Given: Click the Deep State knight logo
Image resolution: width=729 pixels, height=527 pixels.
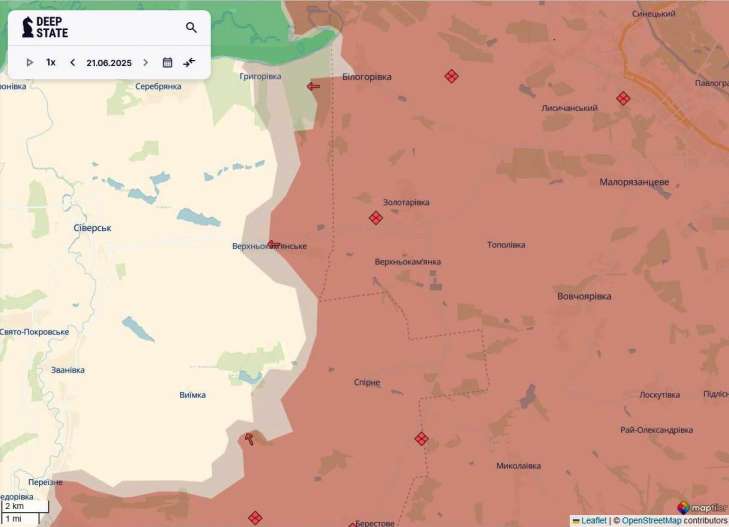Looking at the screenshot, I should coord(28,27).
